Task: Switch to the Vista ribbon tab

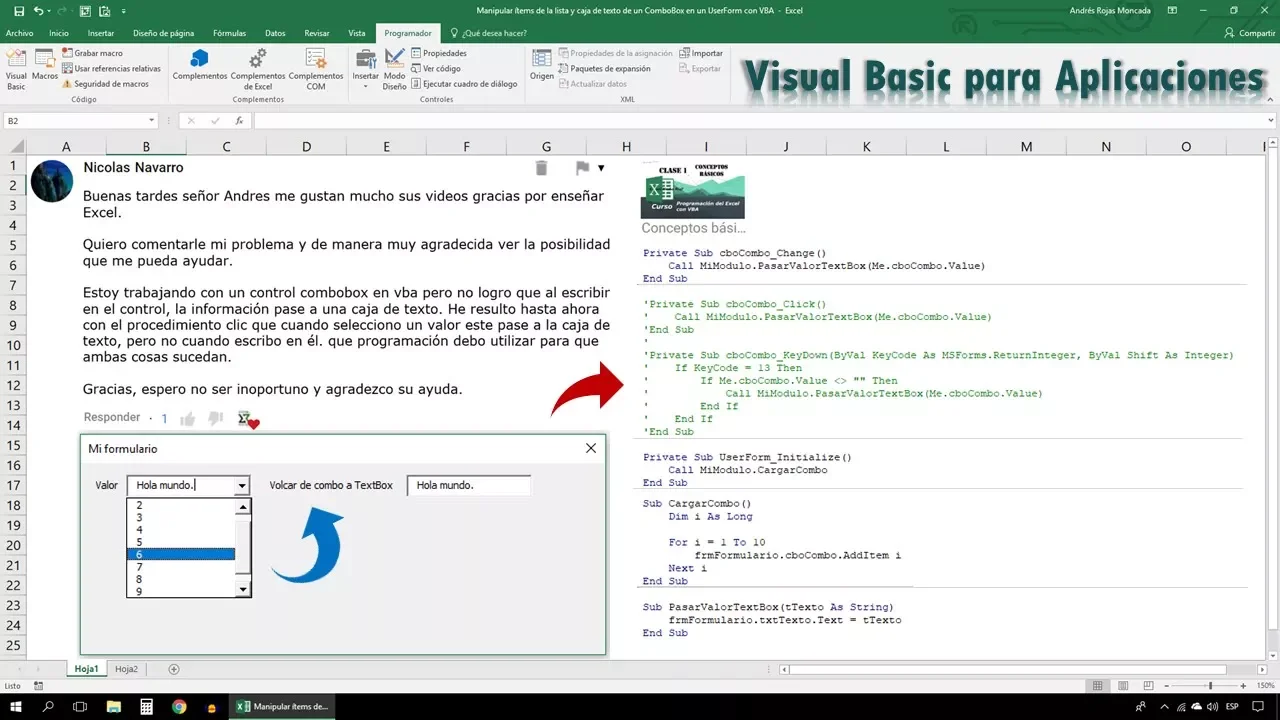Action: pos(356,33)
